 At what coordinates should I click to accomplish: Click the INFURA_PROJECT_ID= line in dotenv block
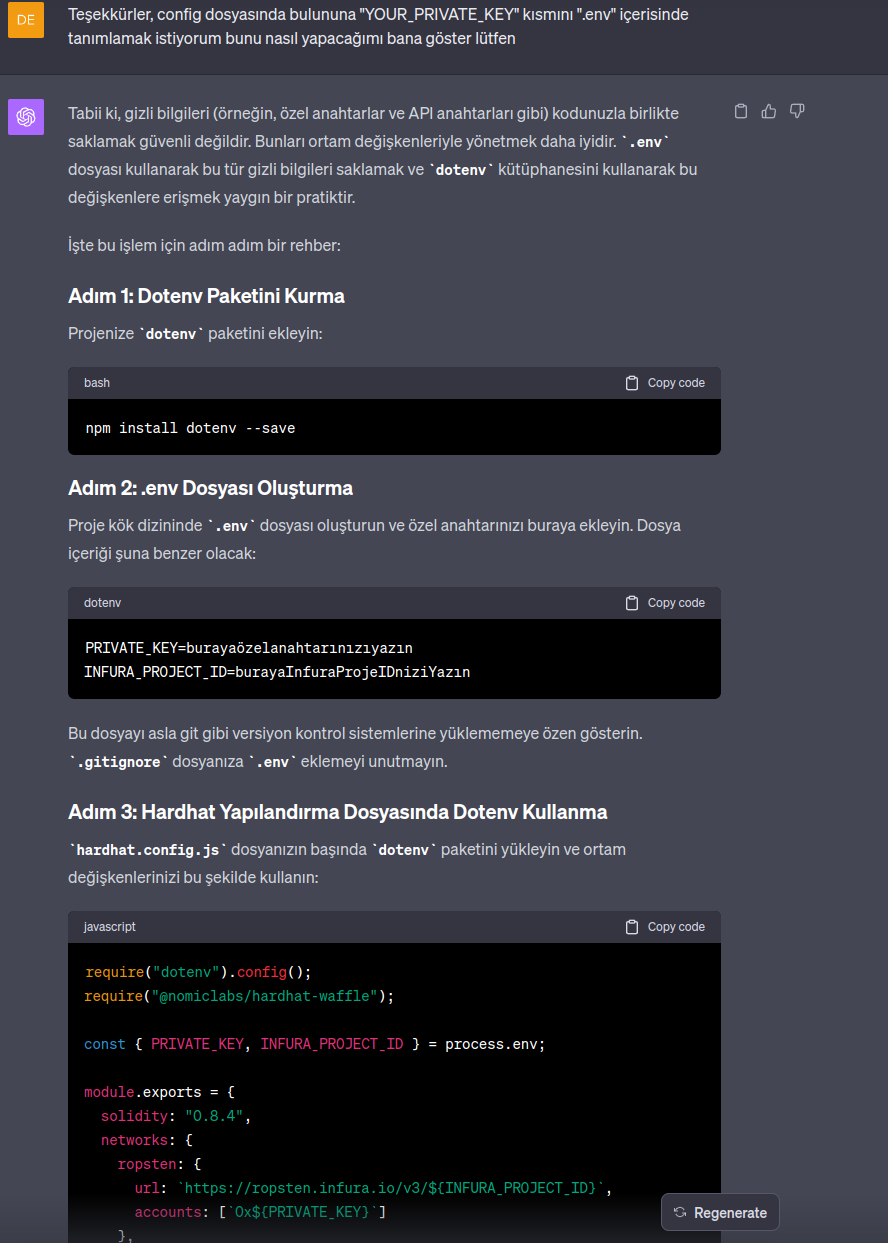[x=277, y=672]
